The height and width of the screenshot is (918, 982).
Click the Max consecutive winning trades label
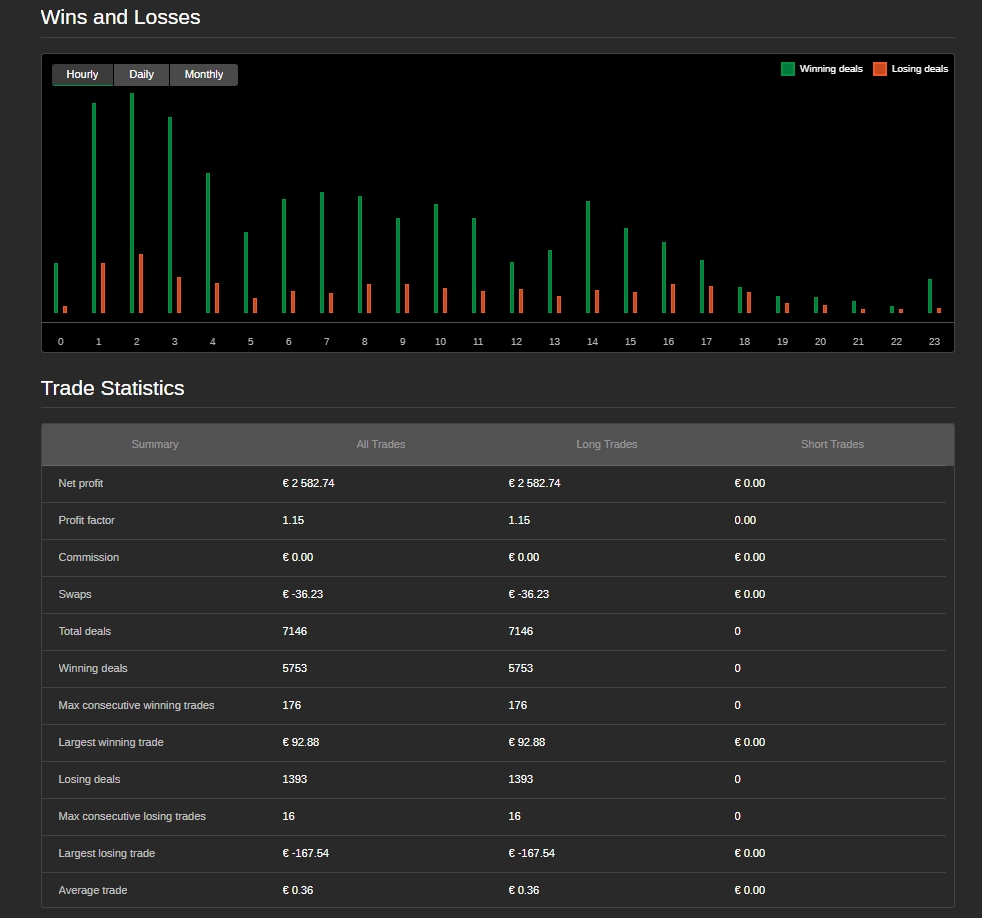pos(136,705)
